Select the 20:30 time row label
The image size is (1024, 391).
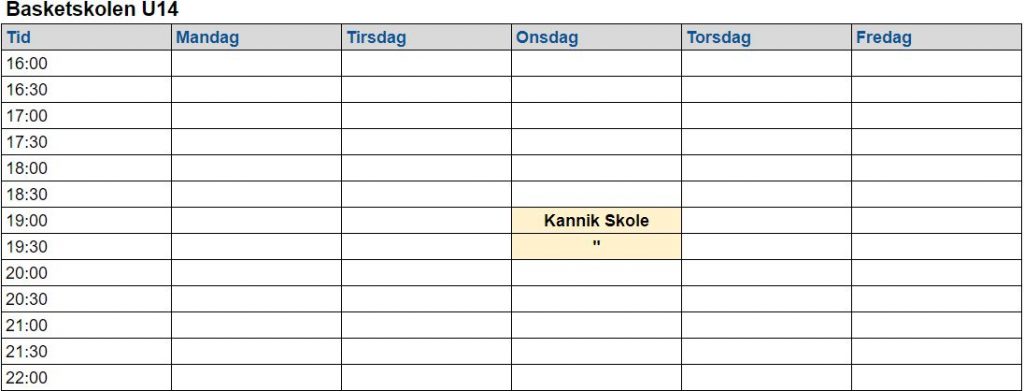tap(86, 299)
